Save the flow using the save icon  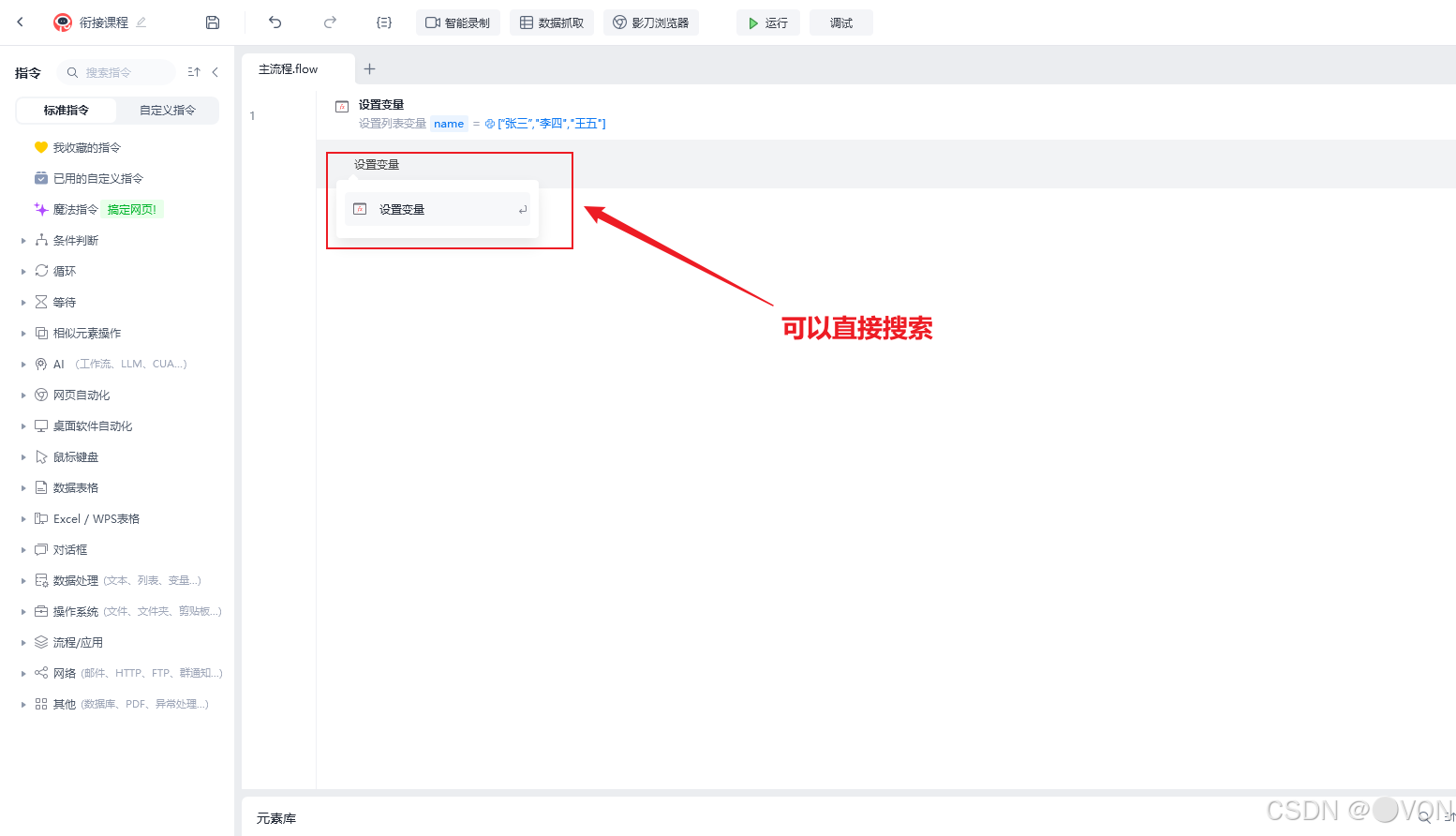(x=212, y=21)
